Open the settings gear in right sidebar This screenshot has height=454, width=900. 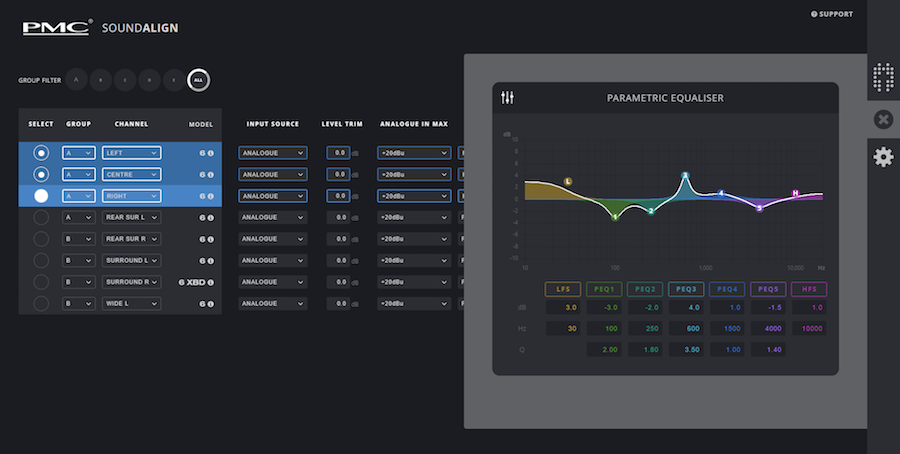point(883,157)
